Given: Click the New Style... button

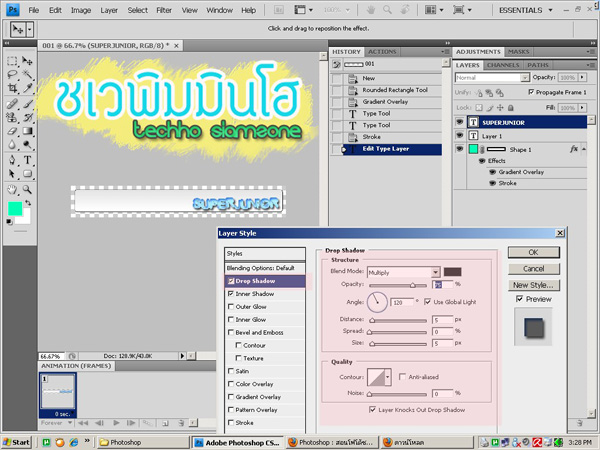Looking at the screenshot, I should tap(533, 285).
